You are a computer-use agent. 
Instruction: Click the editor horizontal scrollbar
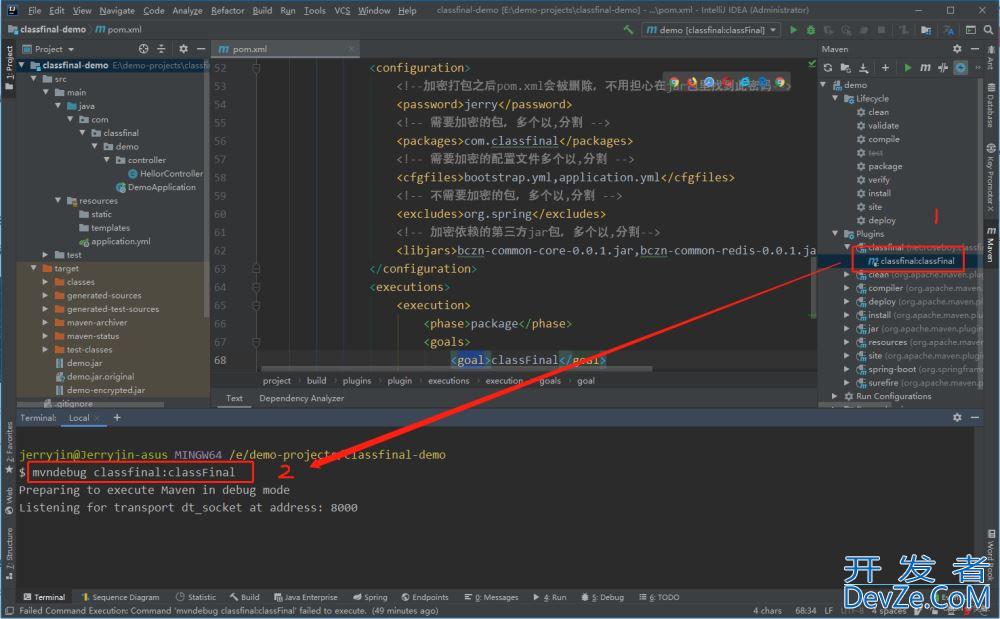point(457,368)
